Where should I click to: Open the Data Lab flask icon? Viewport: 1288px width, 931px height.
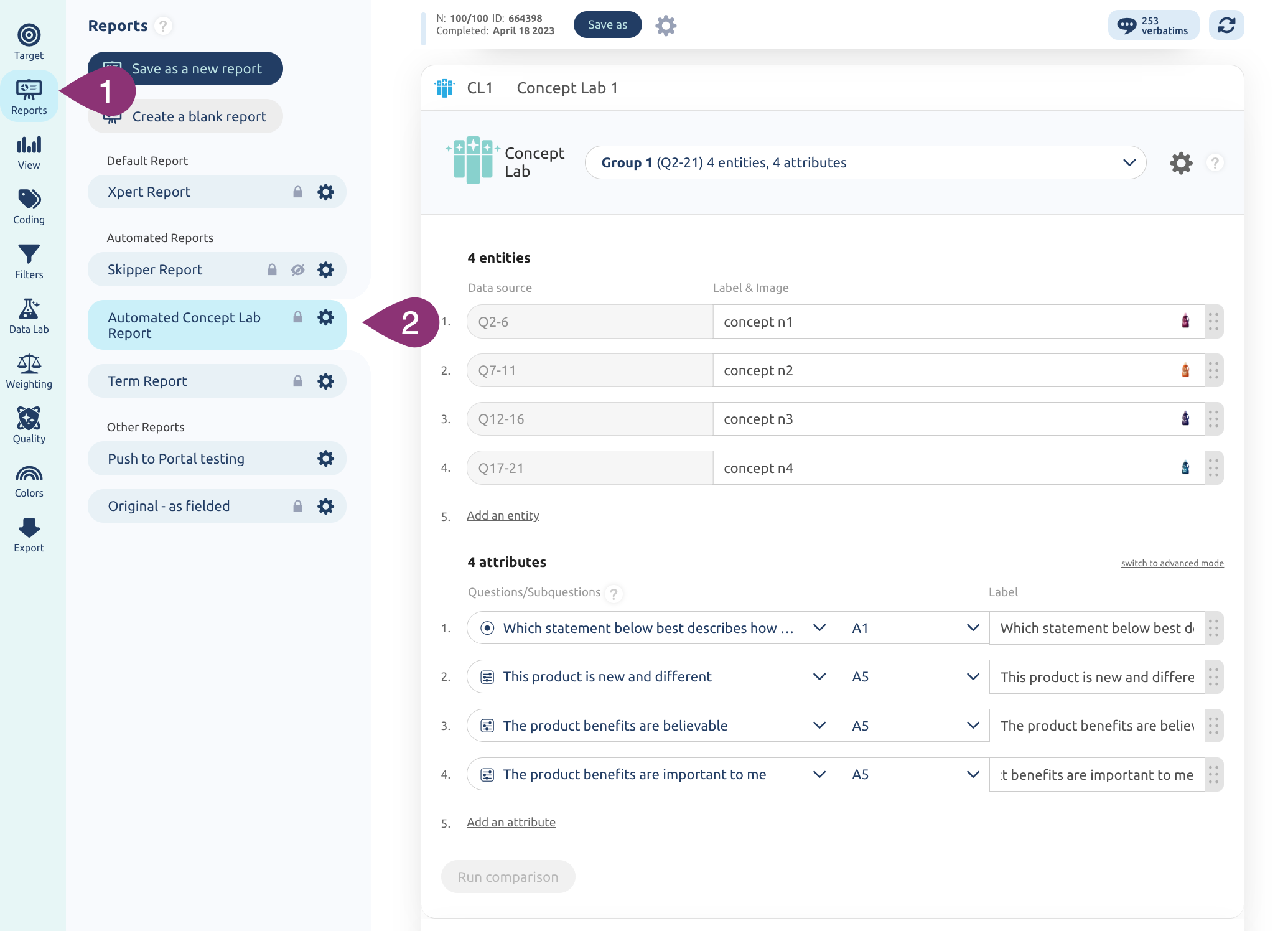[x=29, y=309]
